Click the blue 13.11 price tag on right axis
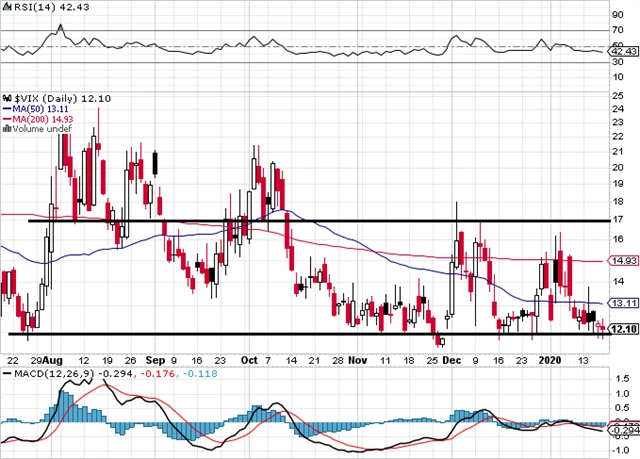This screenshot has height=459, width=640. (x=623, y=303)
